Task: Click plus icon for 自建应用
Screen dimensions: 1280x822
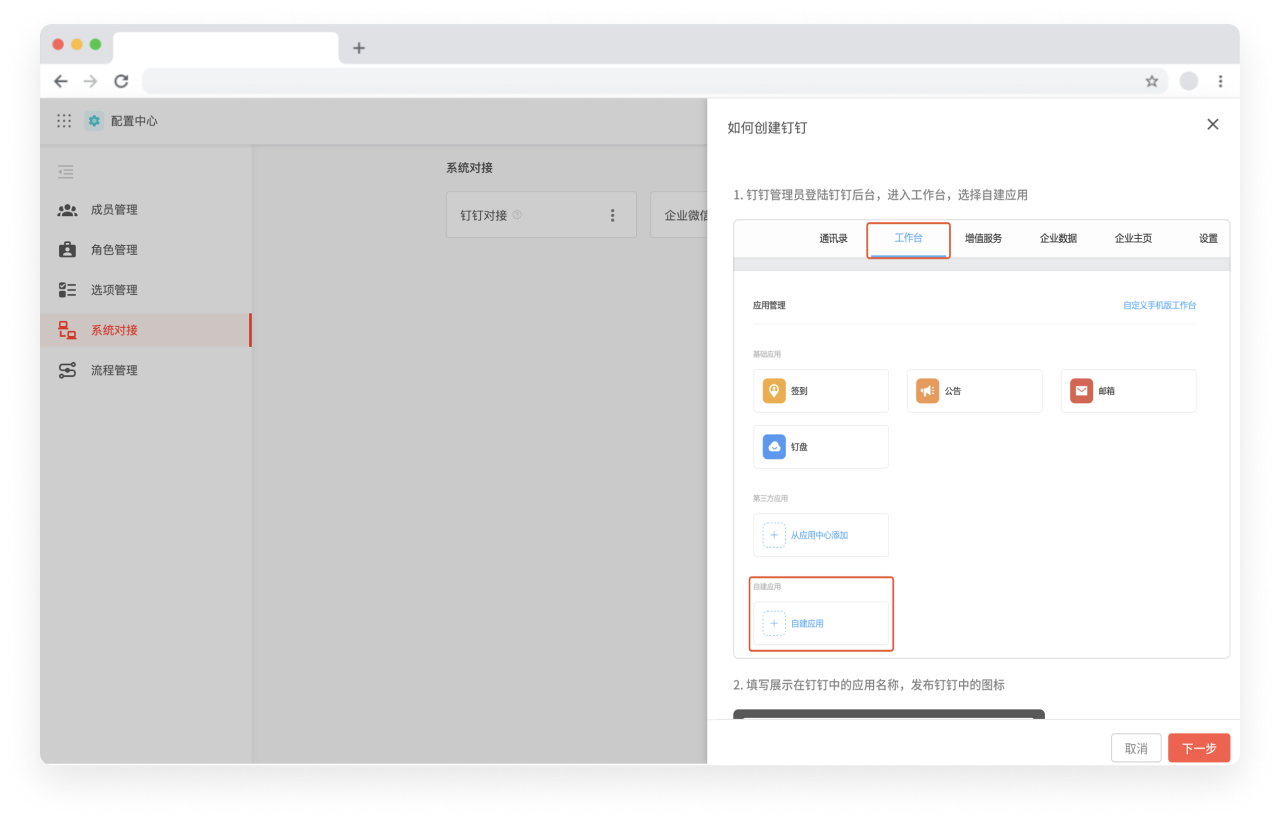Action: tap(774, 623)
